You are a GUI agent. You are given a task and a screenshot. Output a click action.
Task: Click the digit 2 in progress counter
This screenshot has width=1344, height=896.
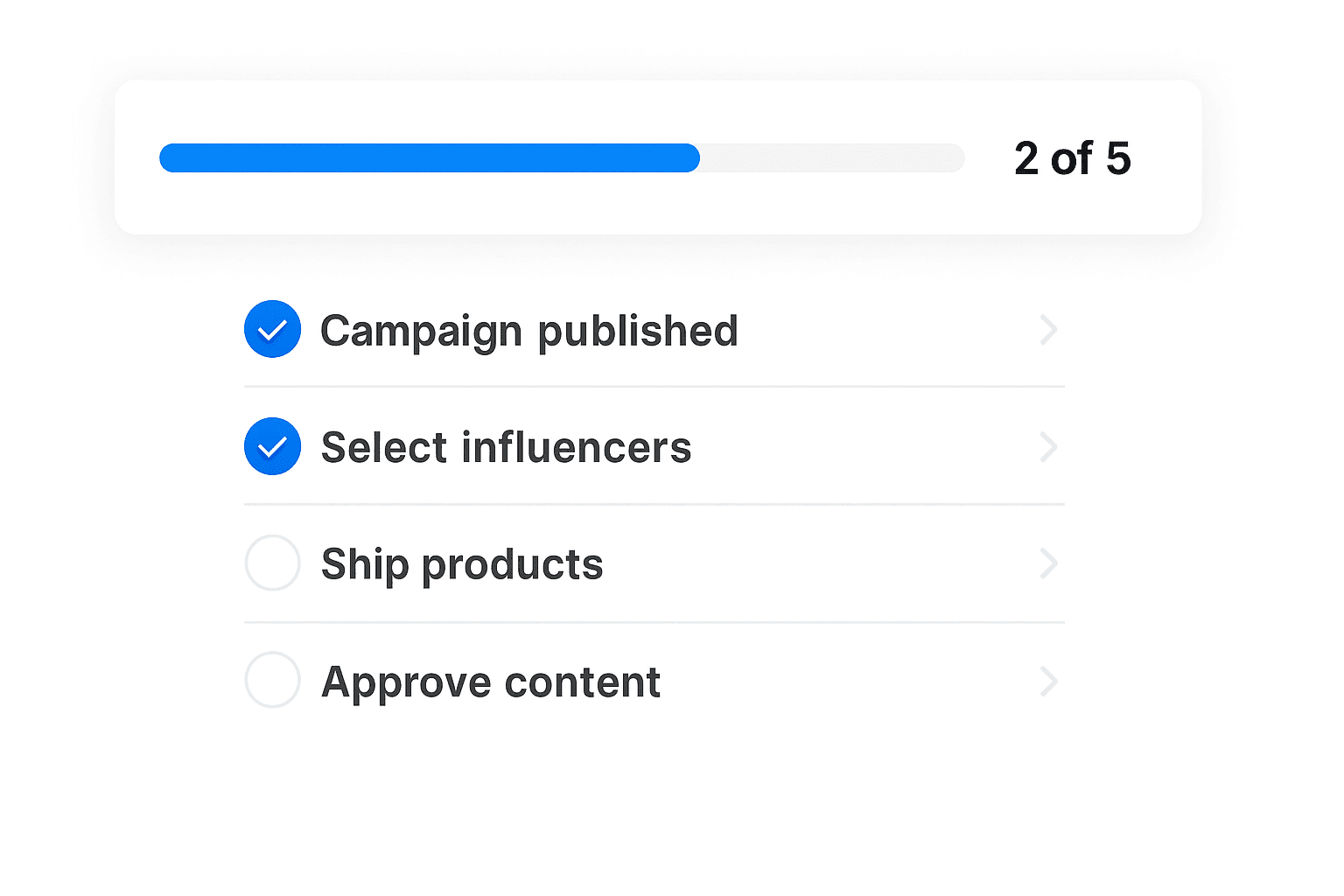click(1026, 158)
